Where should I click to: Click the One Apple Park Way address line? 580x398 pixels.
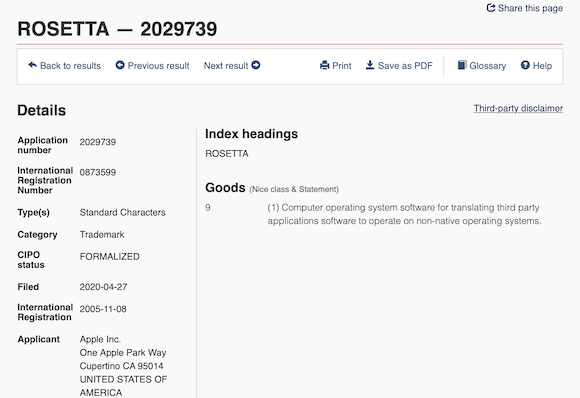pyautogui.click(x=123, y=353)
